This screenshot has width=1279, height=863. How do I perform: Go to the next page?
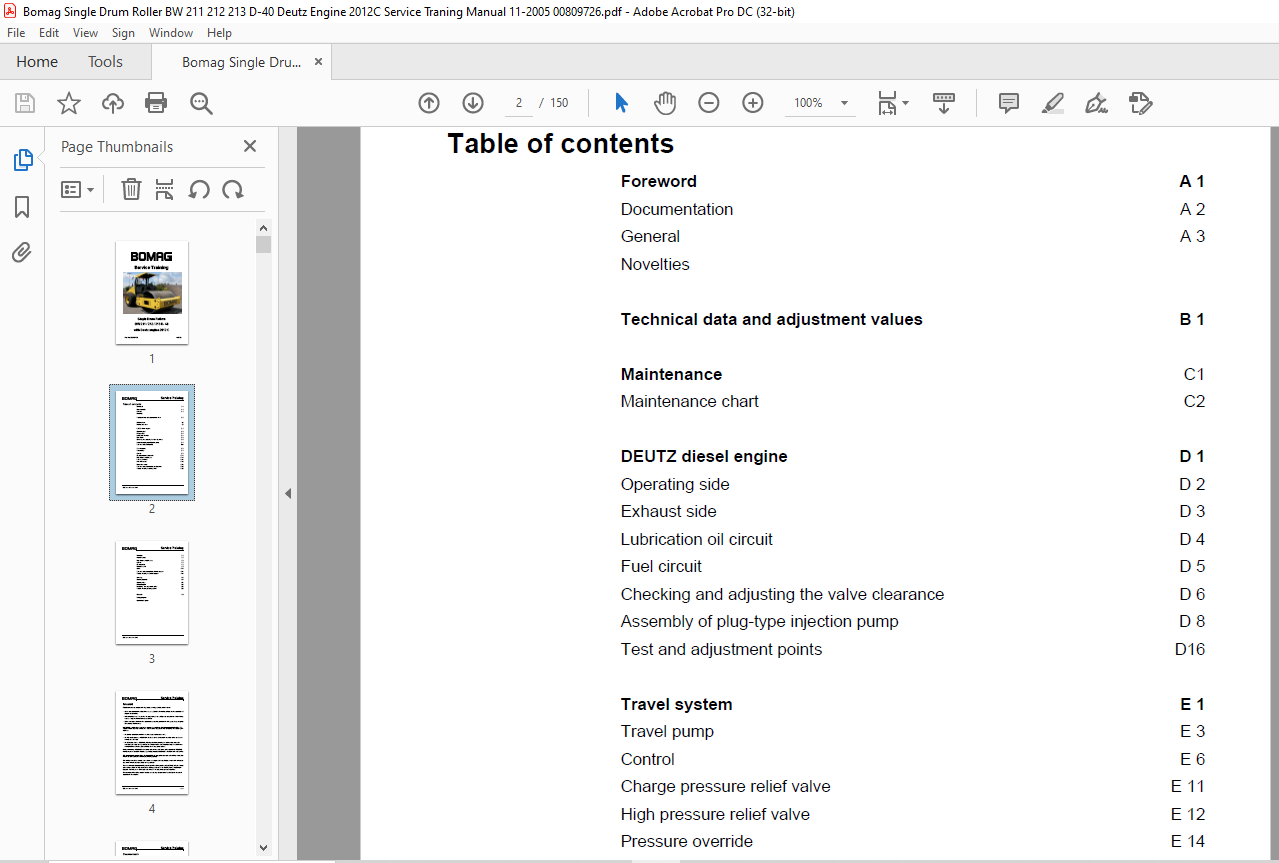473,103
